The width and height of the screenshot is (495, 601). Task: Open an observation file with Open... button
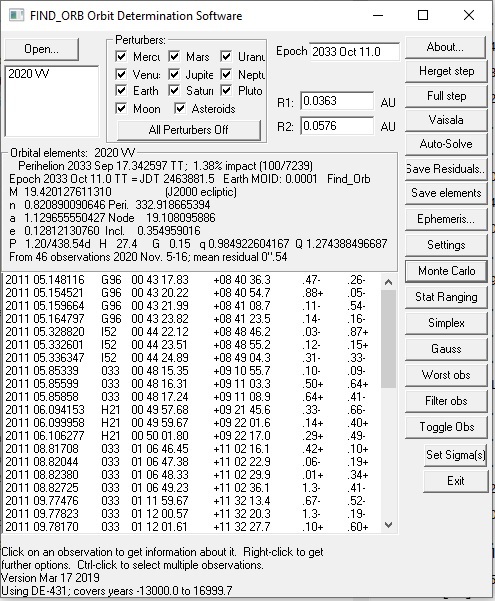click(41, 49)
